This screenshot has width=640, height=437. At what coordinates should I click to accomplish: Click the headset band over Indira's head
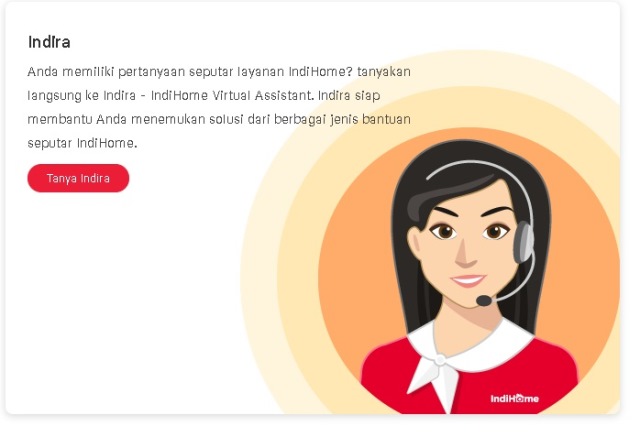(x=482, y=164)
